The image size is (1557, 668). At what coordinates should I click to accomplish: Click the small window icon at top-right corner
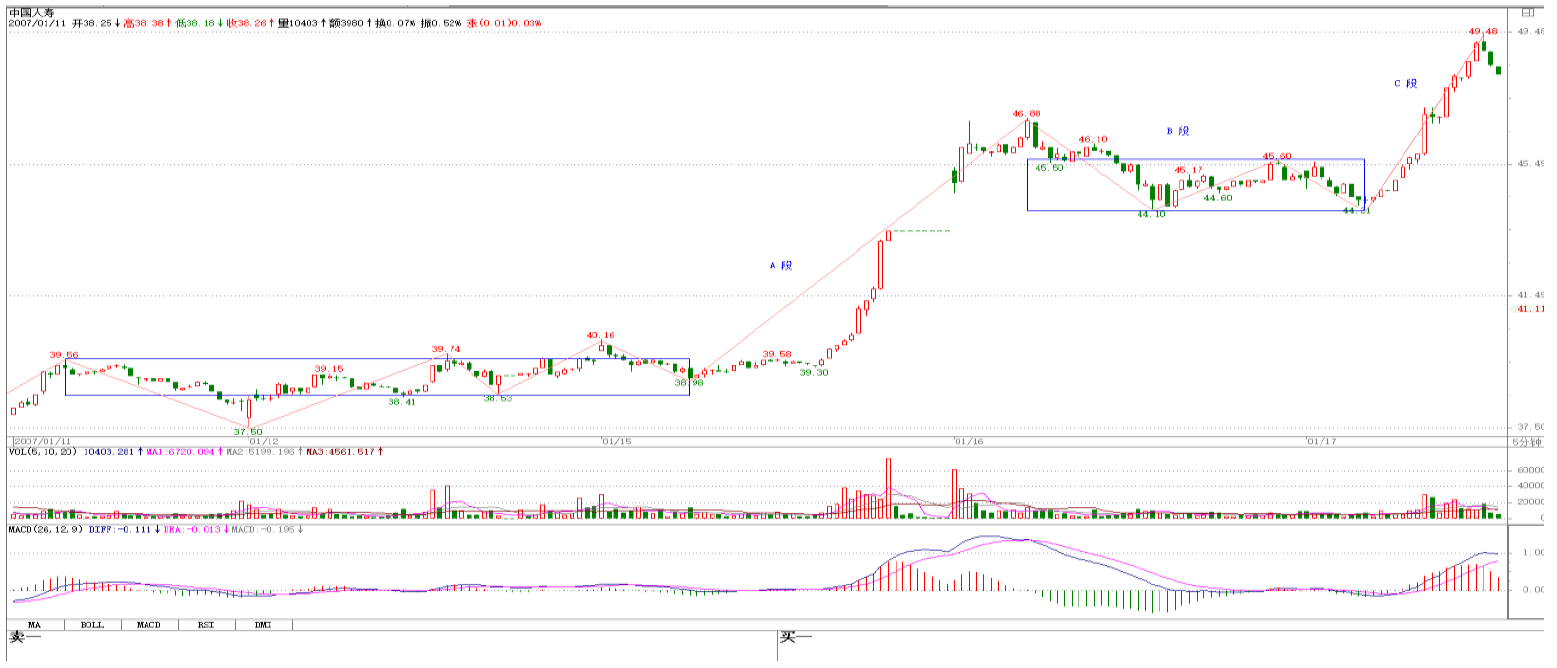1526,13
